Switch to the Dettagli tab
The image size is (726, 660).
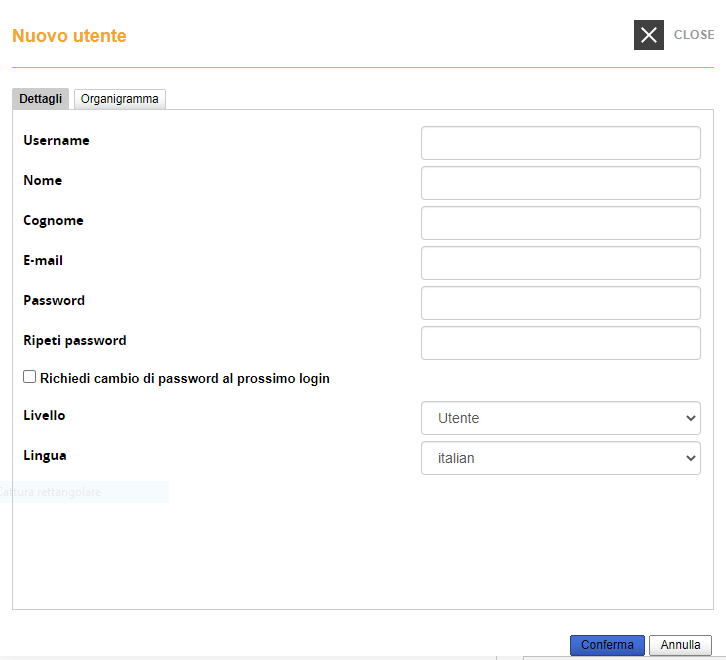pyautogui.click(x=41, y=99)
